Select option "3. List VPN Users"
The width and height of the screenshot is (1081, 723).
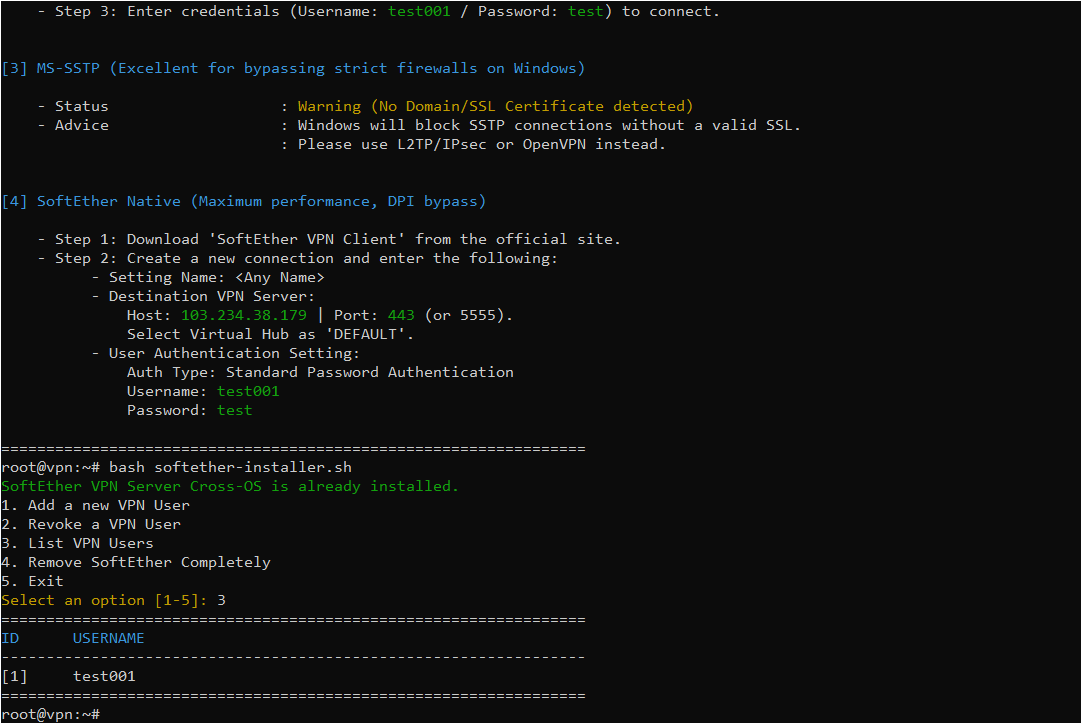click(x=77, y=542)
